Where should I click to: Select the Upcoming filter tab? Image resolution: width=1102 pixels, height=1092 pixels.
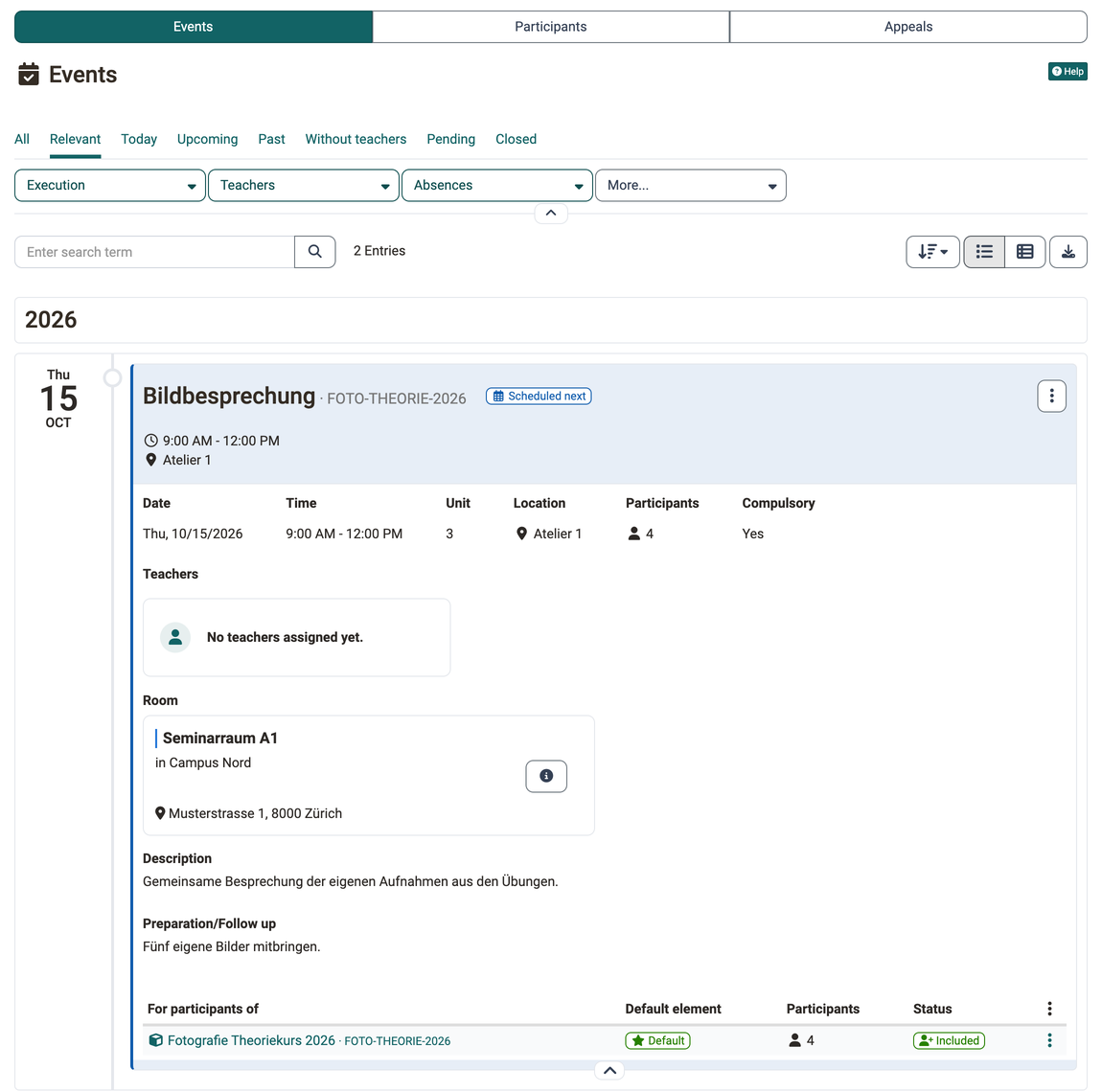[207, 139]
